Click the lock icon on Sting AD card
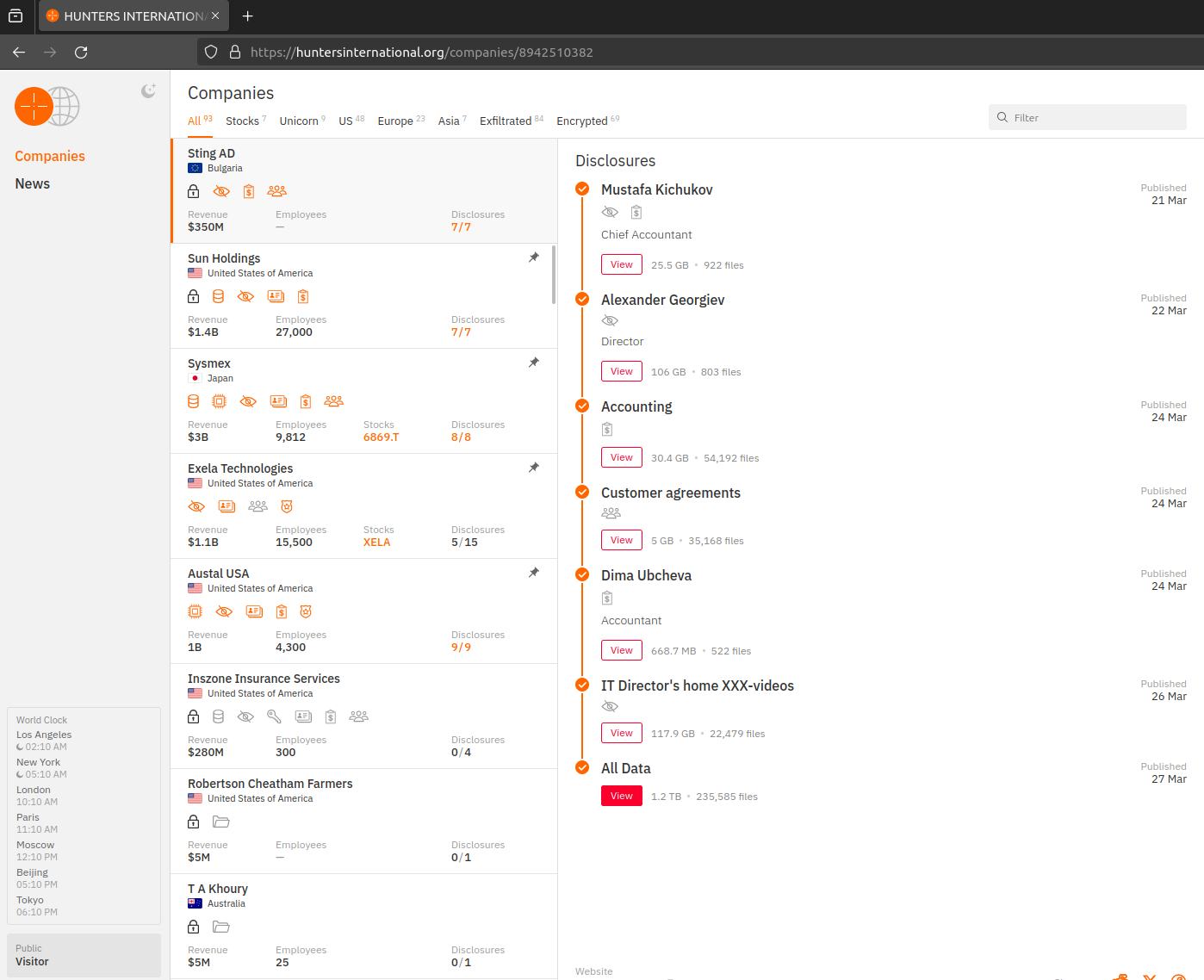Viewport: 1204px width, 980px height. (x=194, y=191)
